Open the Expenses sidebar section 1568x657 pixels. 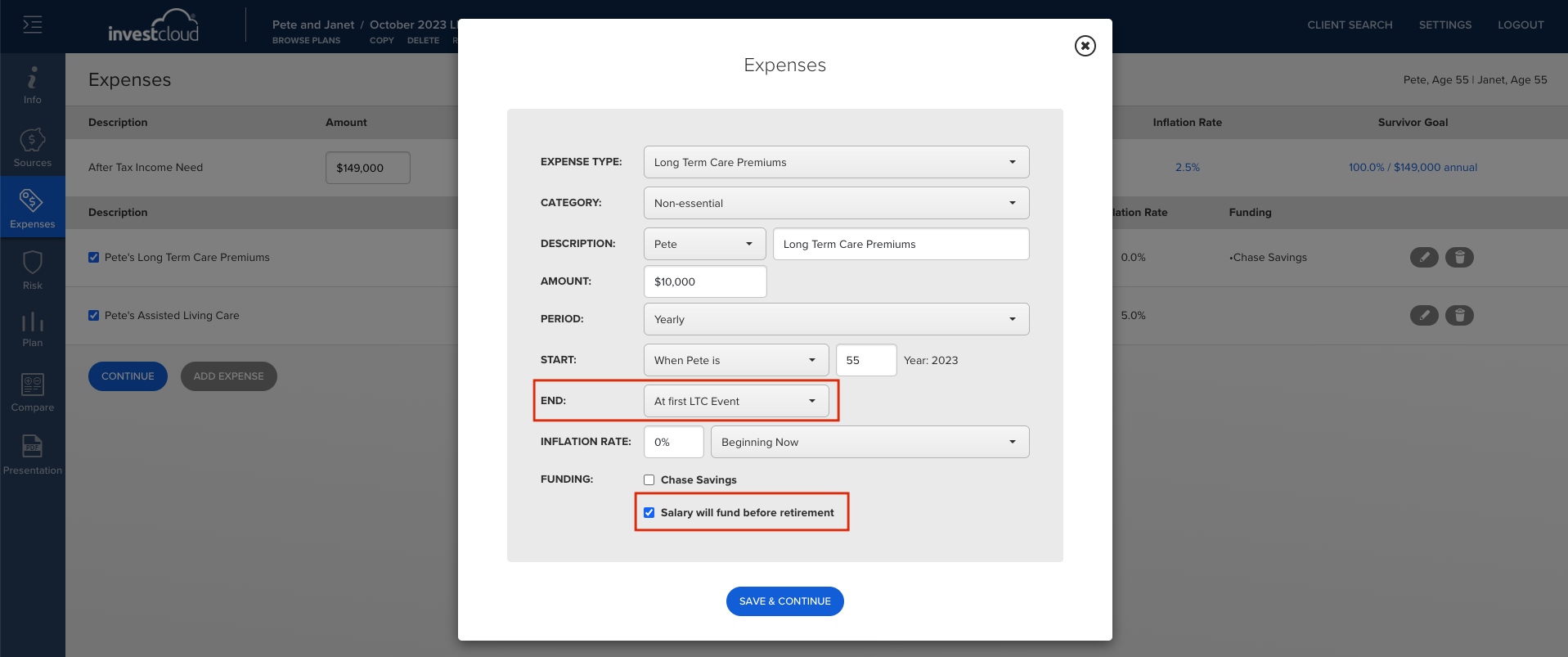32,208
